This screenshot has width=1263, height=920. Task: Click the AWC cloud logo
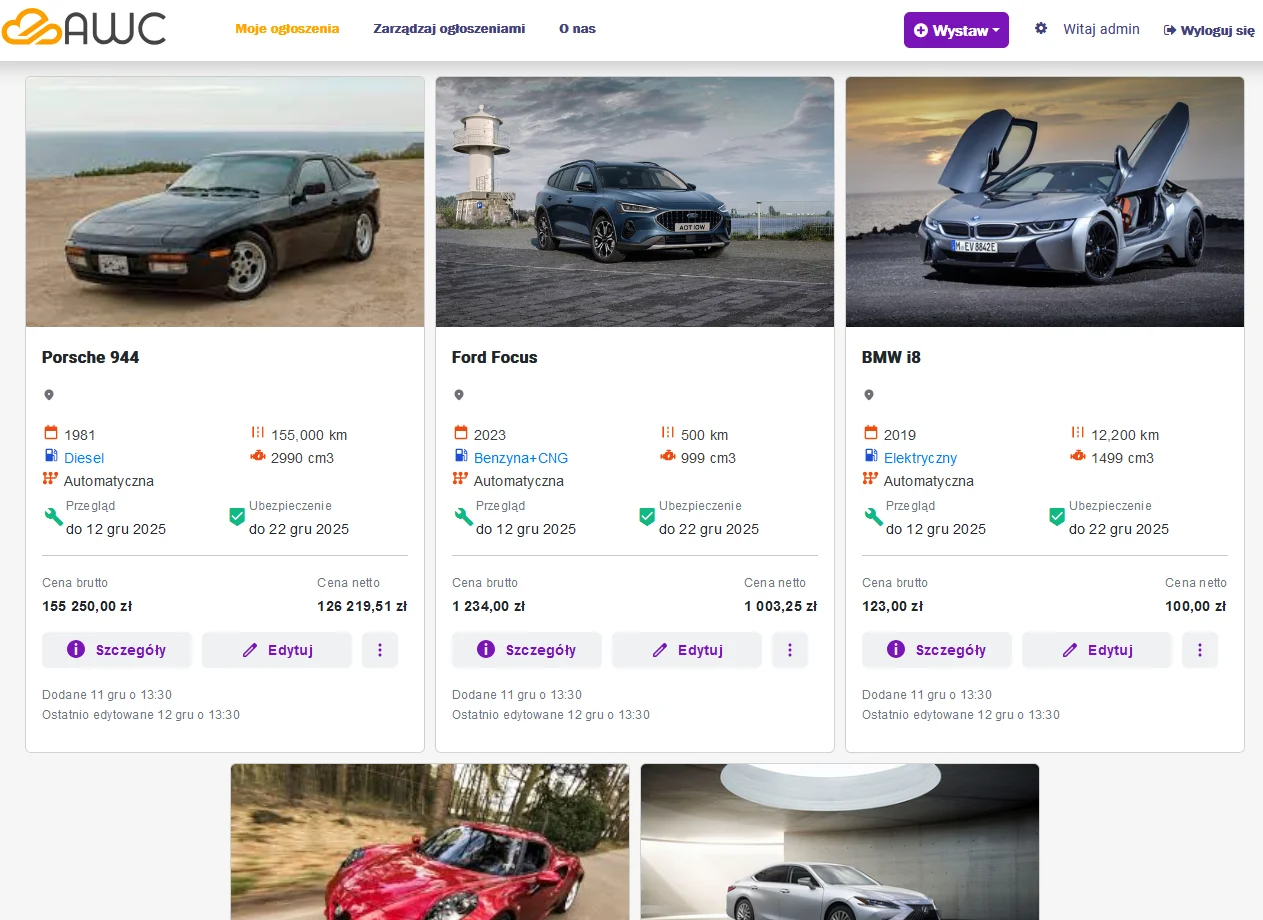tap(84, 28)
